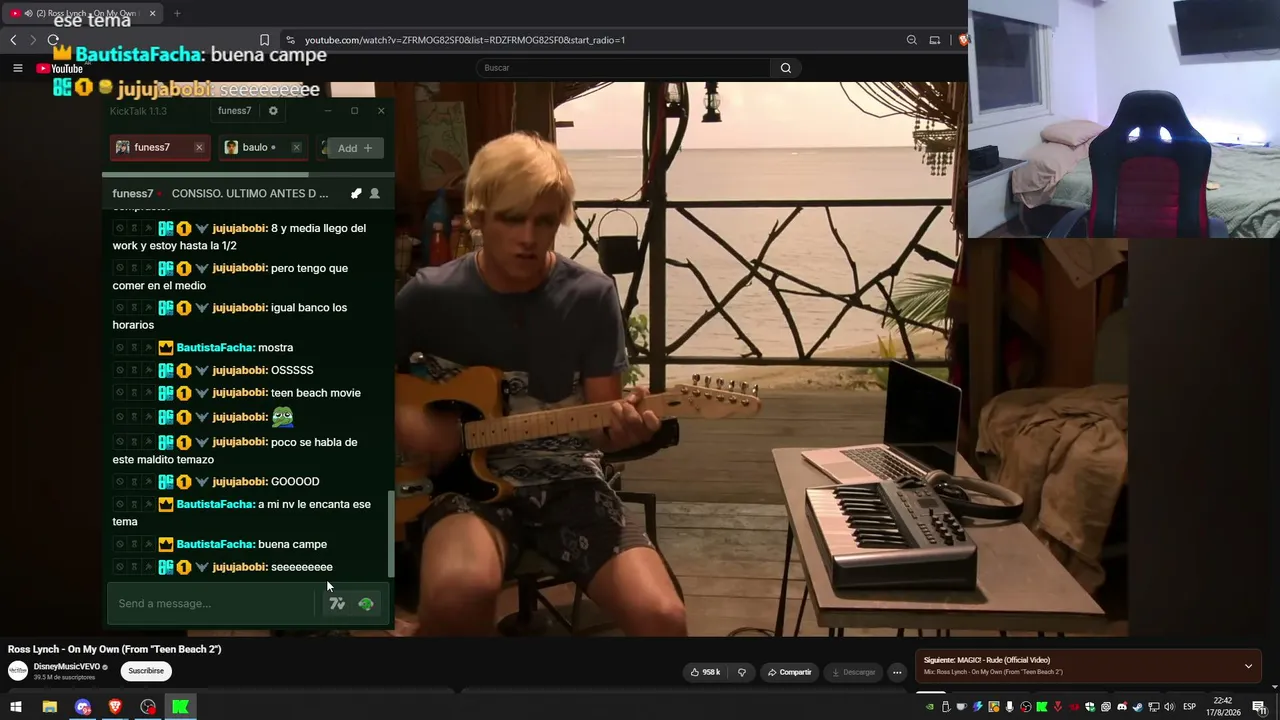Click the YouTube search magnifier button
Screen dimensions: 1280x720
786,68
